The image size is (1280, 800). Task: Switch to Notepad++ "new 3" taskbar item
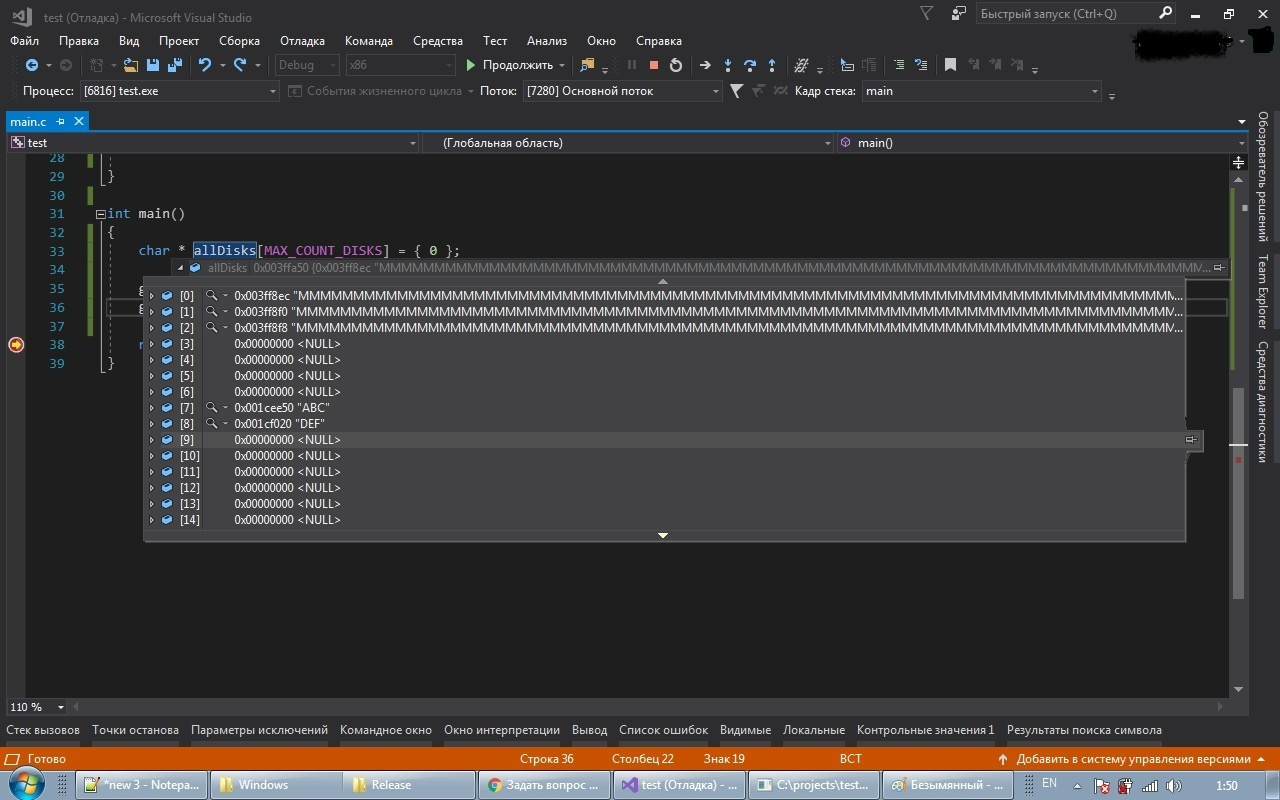143,785
